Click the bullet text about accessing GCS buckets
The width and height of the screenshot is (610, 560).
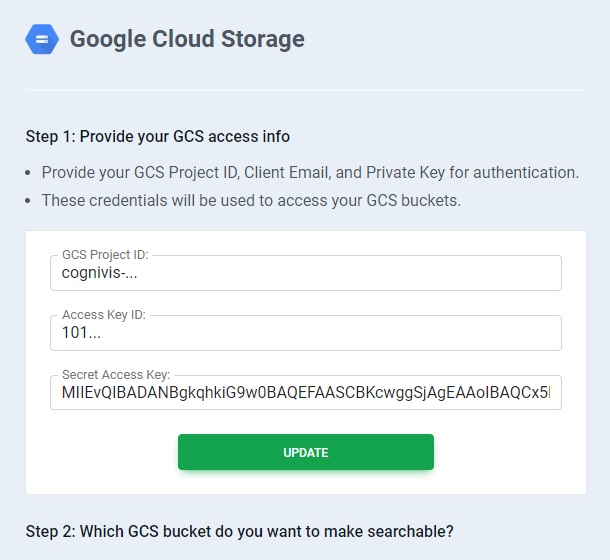pyautogui.click(x=251, y=200)
